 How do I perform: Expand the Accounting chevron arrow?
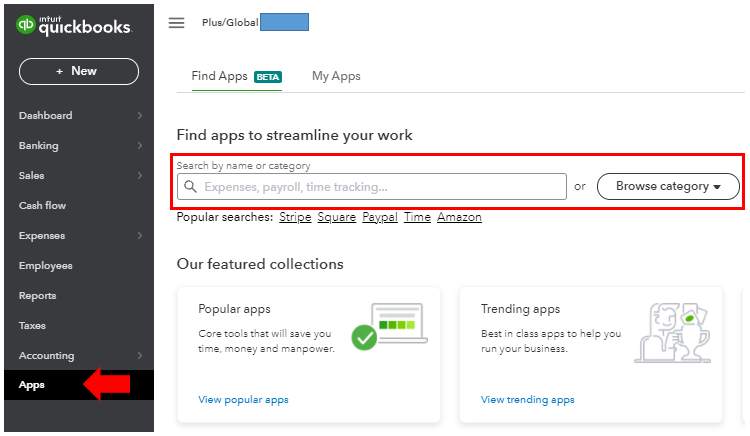140,355
